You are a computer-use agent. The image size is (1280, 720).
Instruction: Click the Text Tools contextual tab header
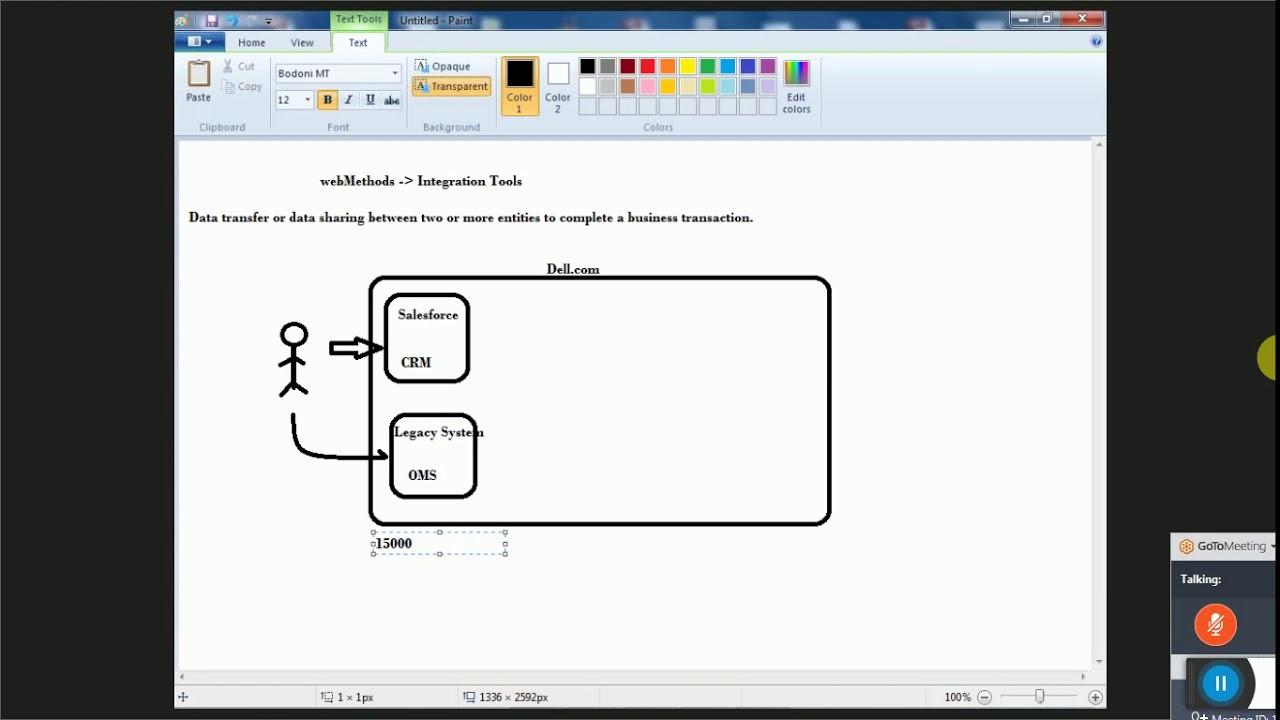point(358,19)
